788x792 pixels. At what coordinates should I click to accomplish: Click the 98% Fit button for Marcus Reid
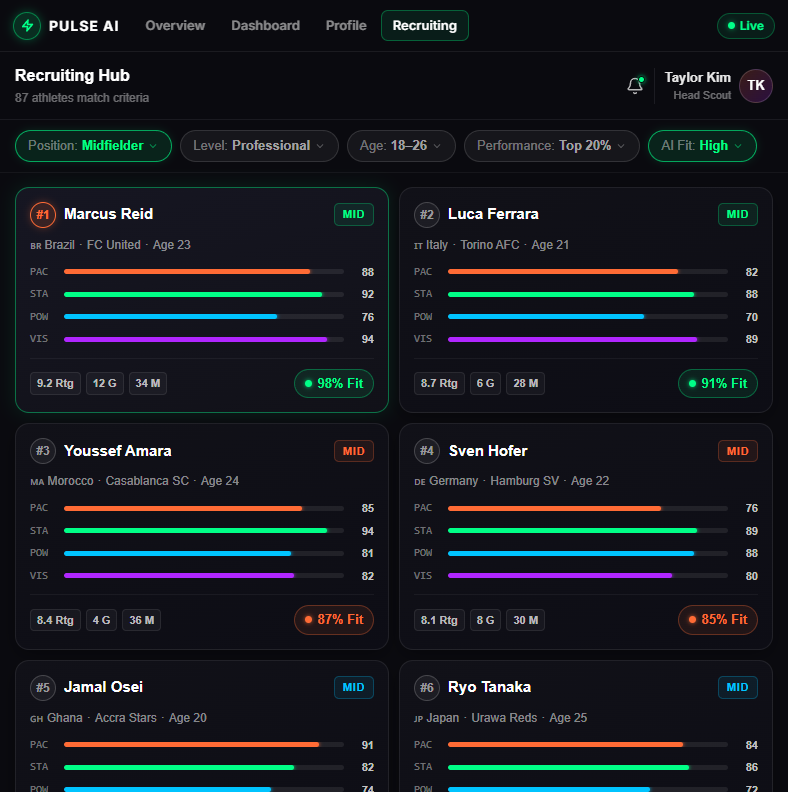tap(333, 383)
